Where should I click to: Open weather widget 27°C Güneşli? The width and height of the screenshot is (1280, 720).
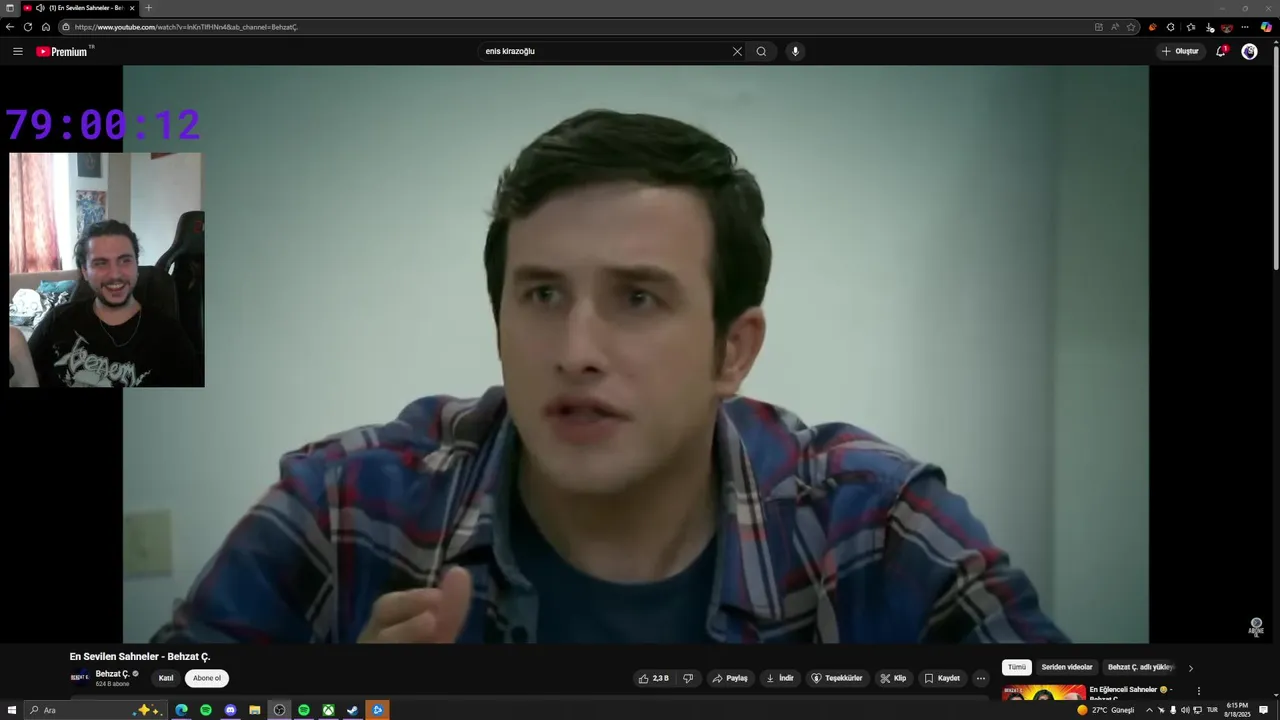pos(1106,710)
